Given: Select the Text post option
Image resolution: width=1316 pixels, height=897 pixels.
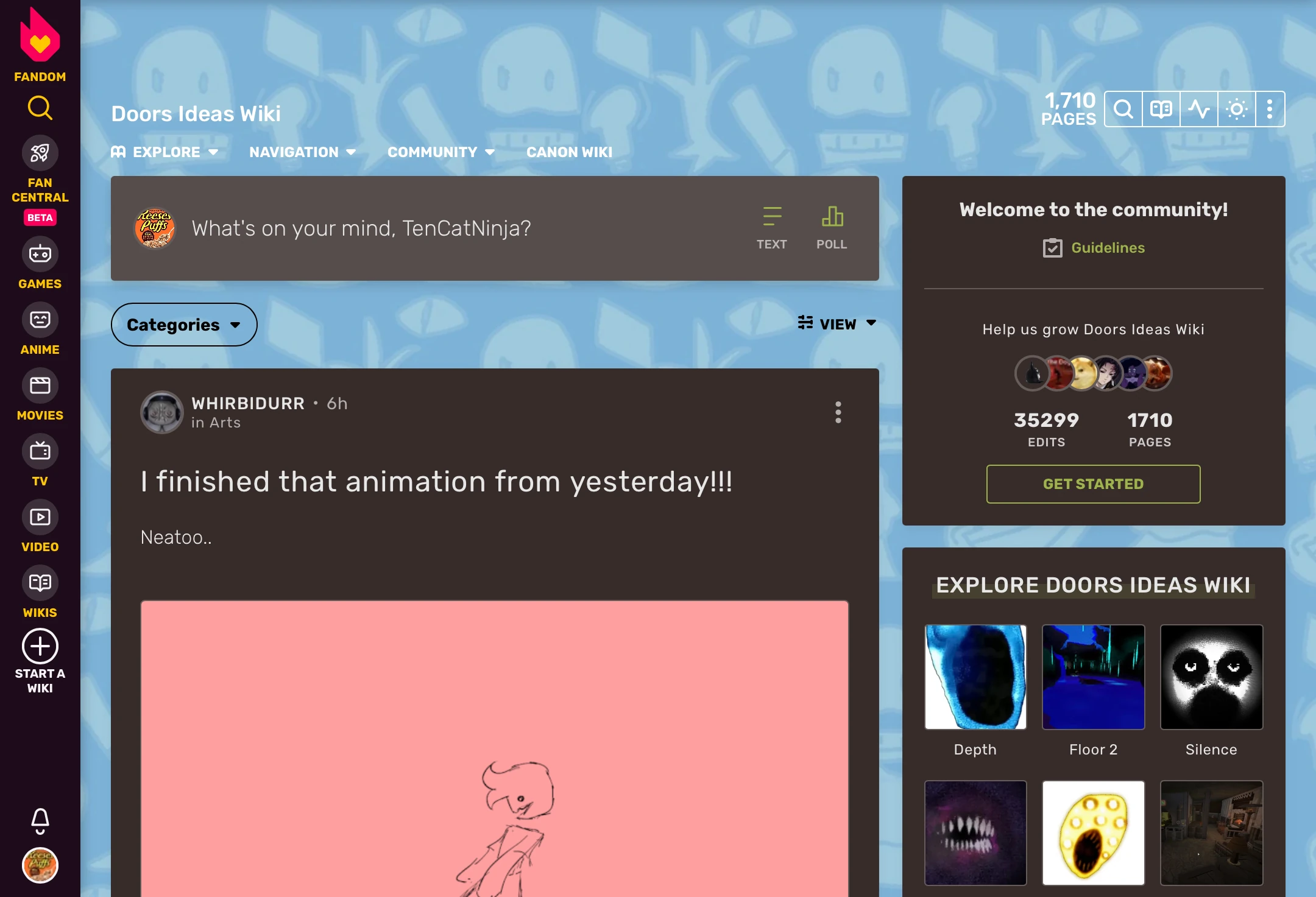Looking at the screenshot, I should pyautogui.click(x=771, y=228).
